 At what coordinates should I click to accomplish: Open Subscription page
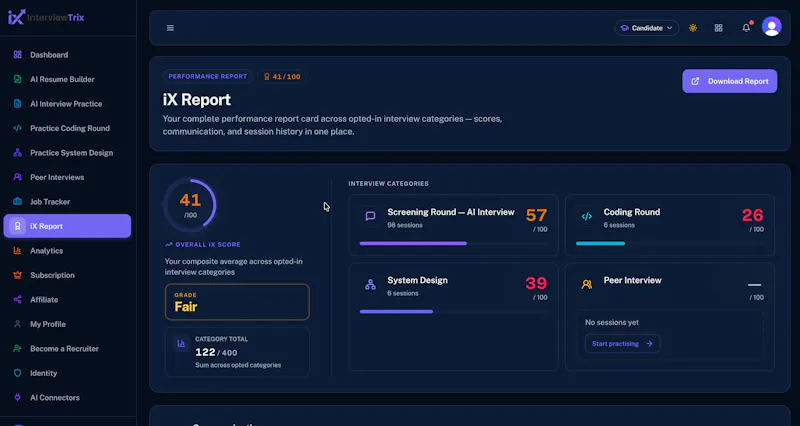(x=67, y=275)
